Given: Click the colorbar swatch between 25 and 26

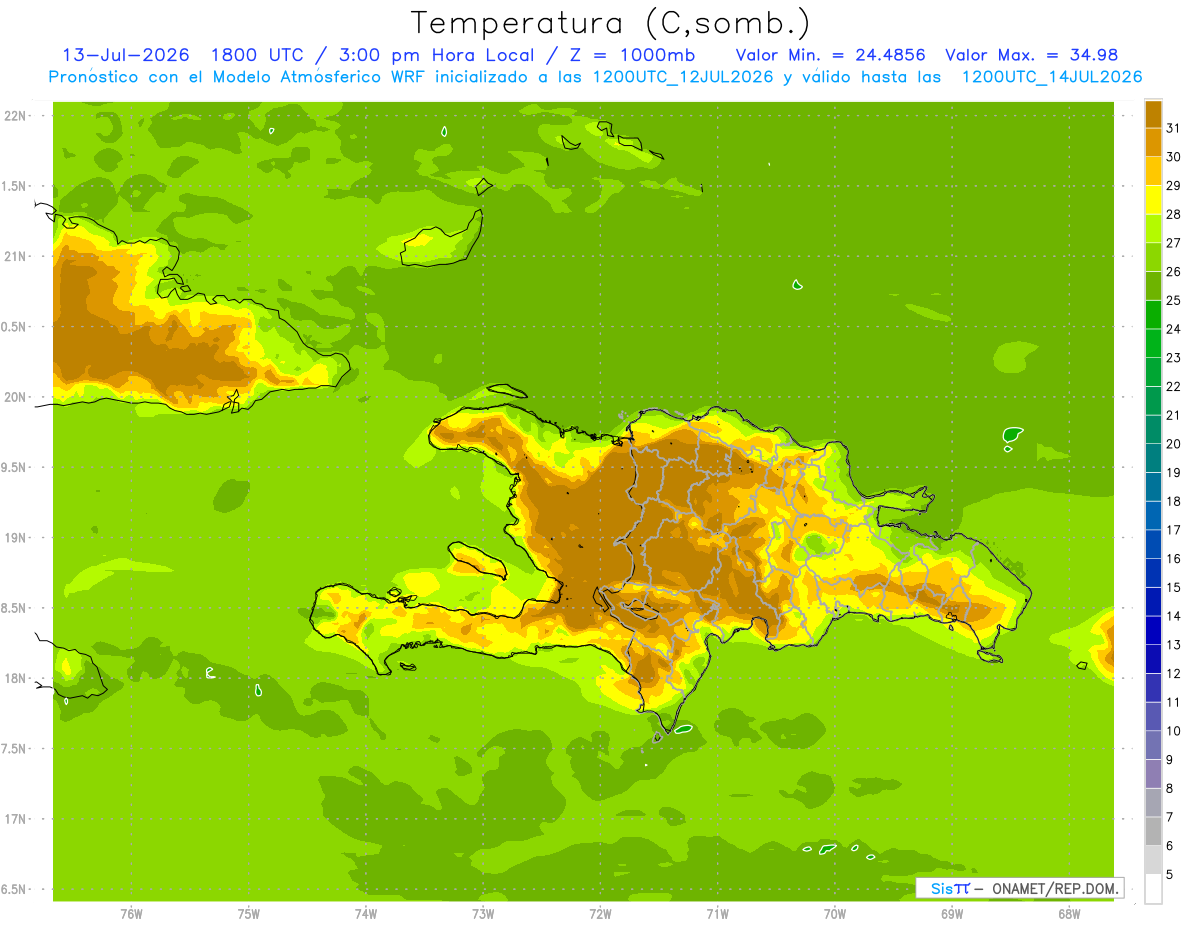Looking at the screenshot, I should coord(1153,286).
